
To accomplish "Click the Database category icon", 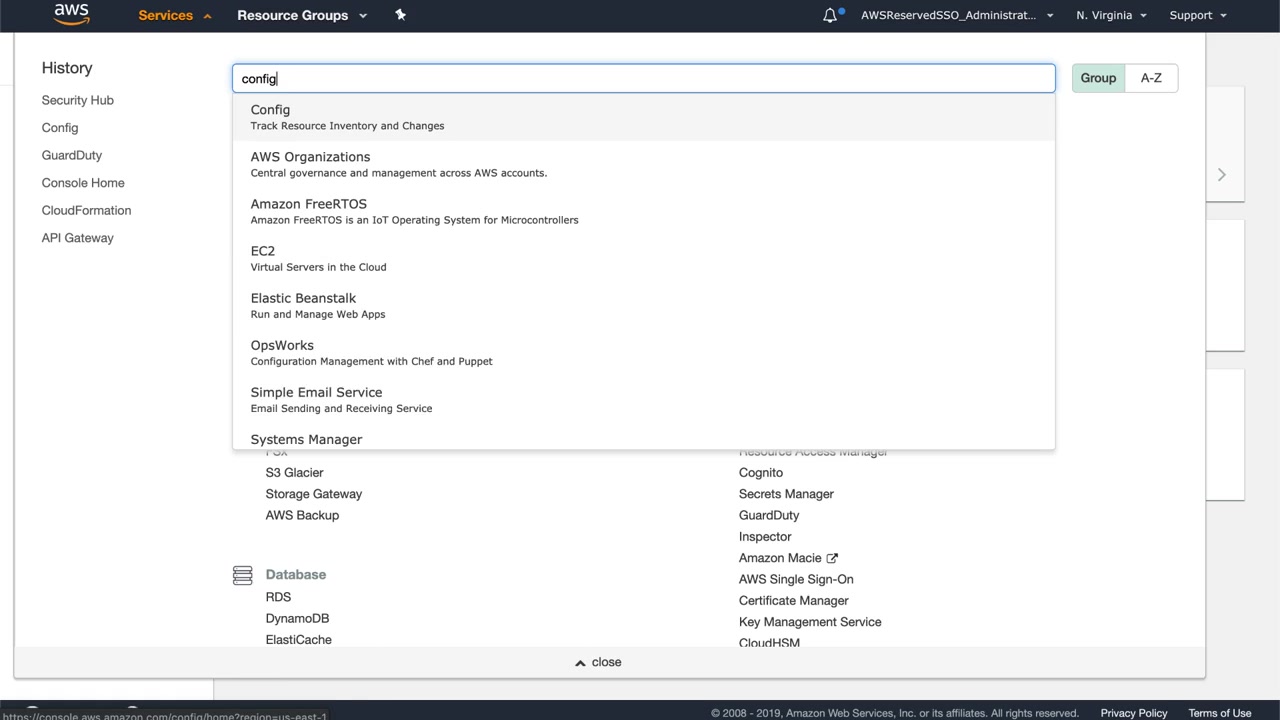I will [242, 575].
